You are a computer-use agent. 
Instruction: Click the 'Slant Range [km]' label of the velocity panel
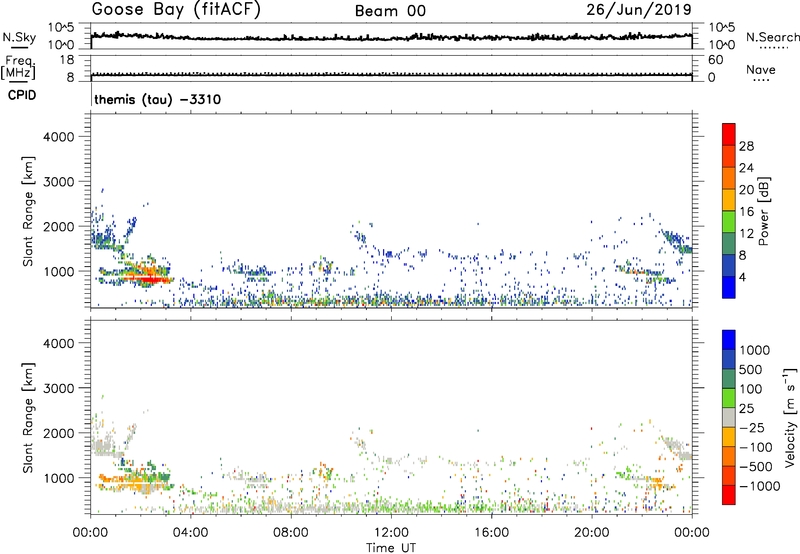28,417
